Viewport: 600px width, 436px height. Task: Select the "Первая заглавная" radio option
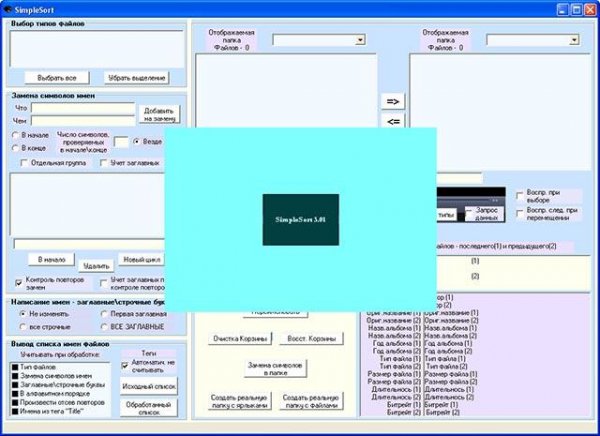[104, 314]
